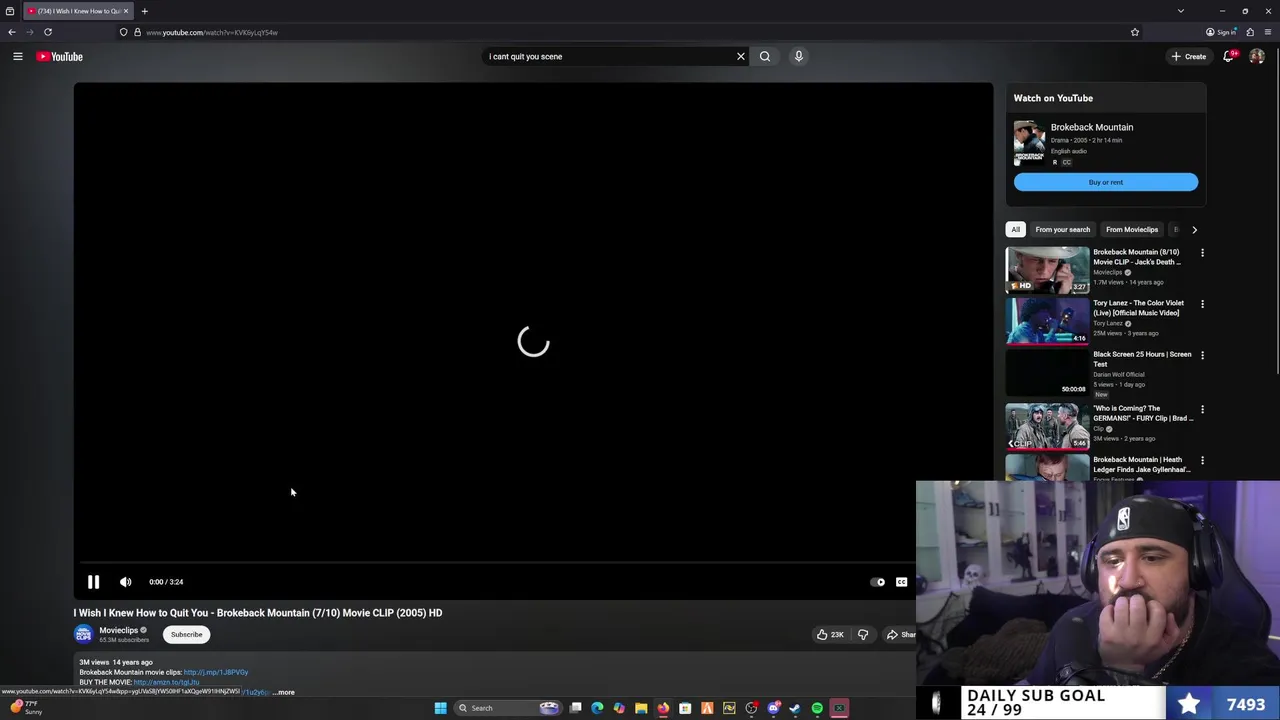Open Tory Lanez Color Violet thumbnail
The width and height of the screenshot is (1280, 720).
1047,321
